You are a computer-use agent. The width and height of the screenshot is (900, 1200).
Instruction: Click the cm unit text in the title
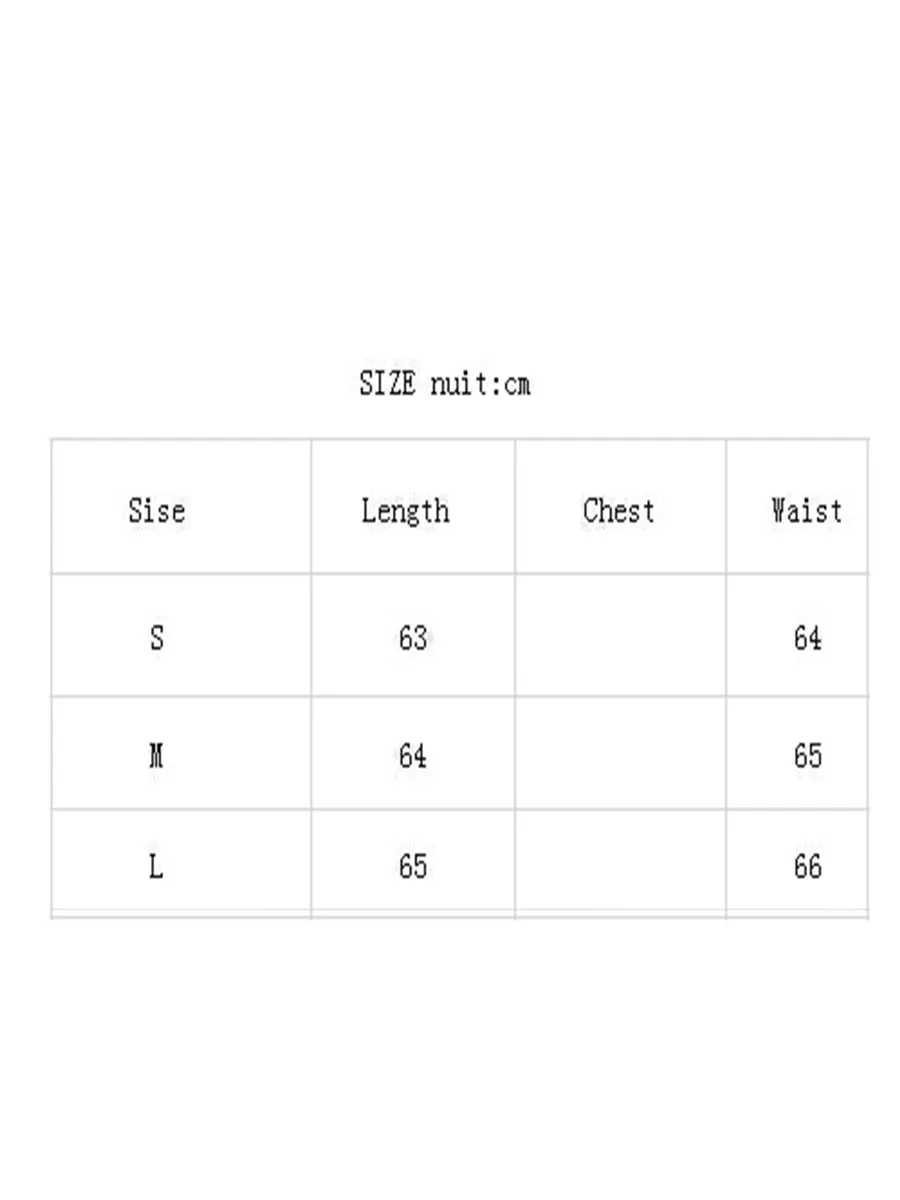click(517, 384)
